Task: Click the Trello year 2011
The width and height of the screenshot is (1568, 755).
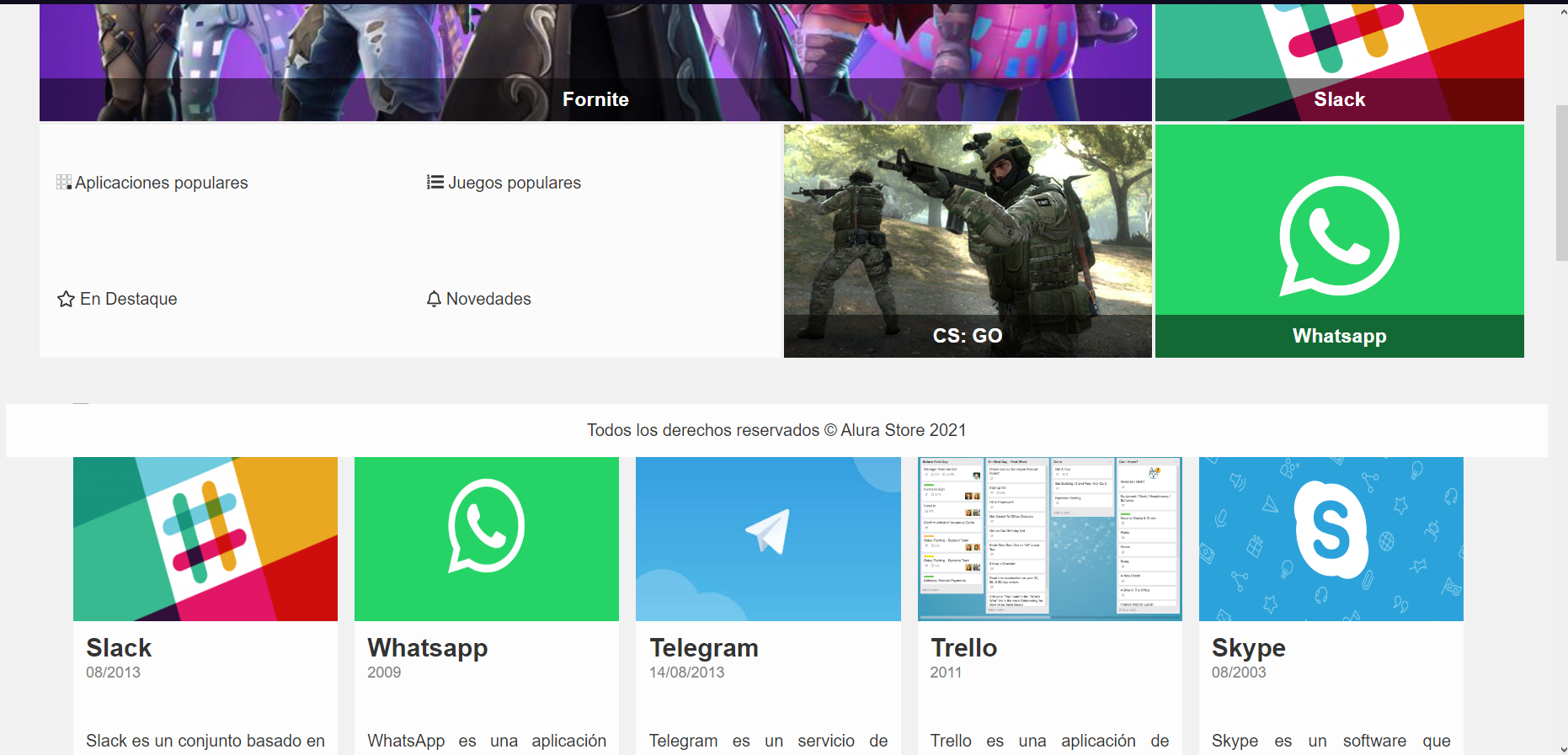Action: tap(946, 673)
